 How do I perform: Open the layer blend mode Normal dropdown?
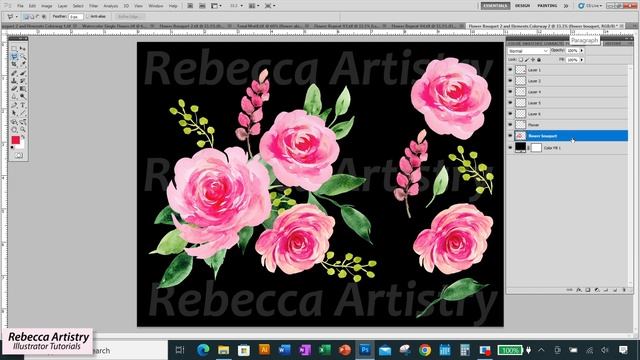coord(529,51)
